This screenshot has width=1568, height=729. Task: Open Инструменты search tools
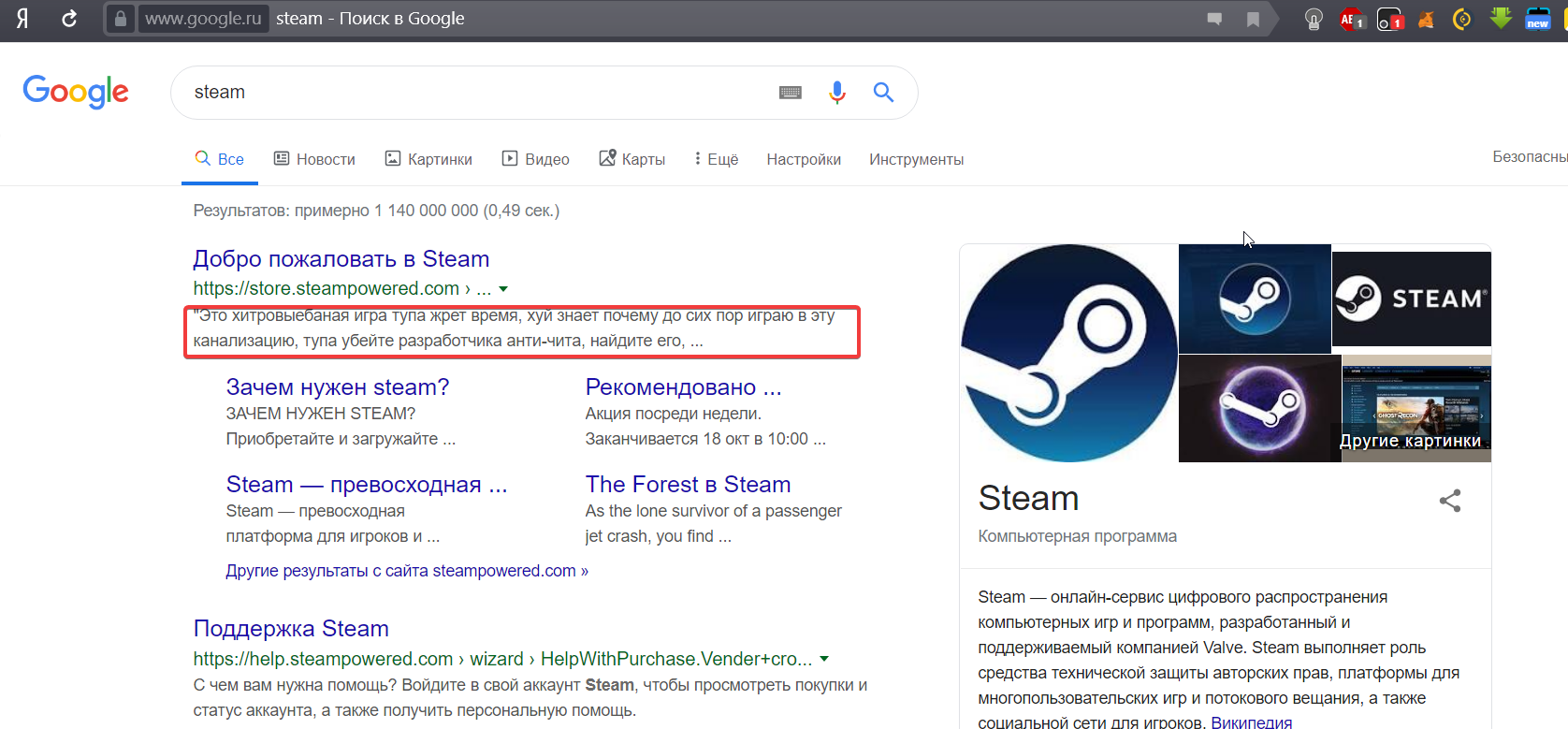916,159
